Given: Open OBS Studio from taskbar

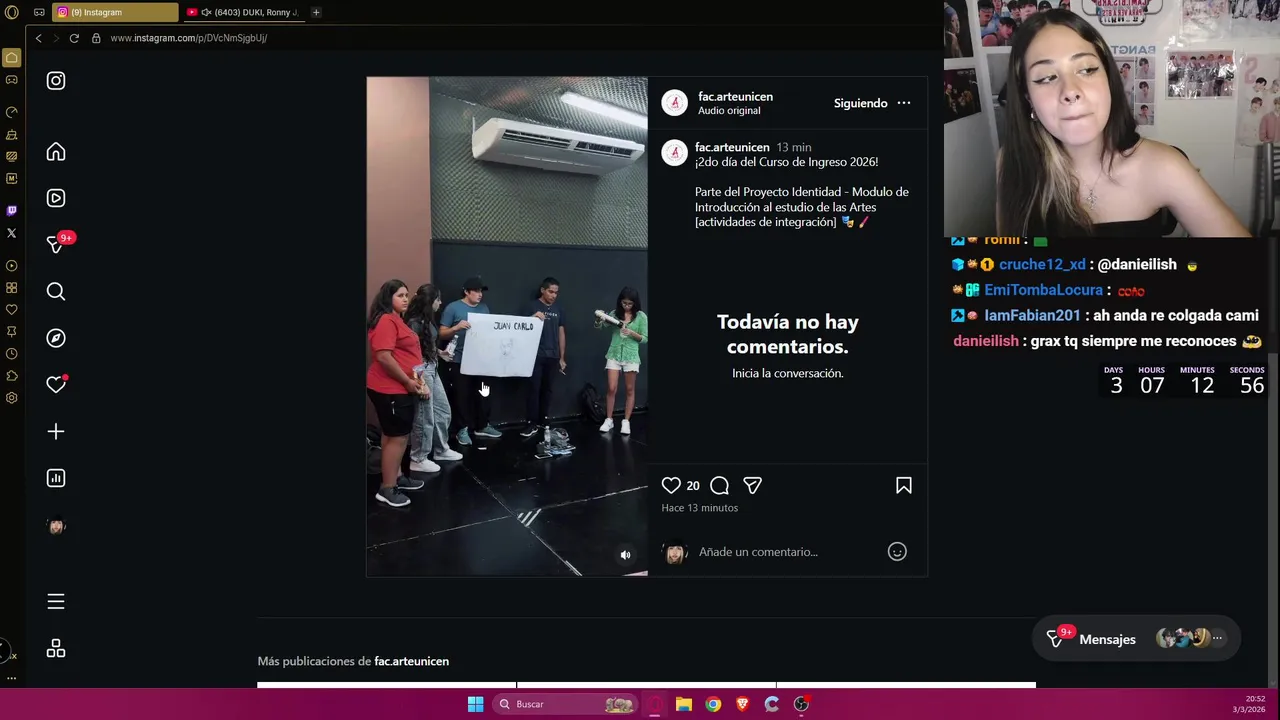Looking at the screenshot, I should coord(801,704).
